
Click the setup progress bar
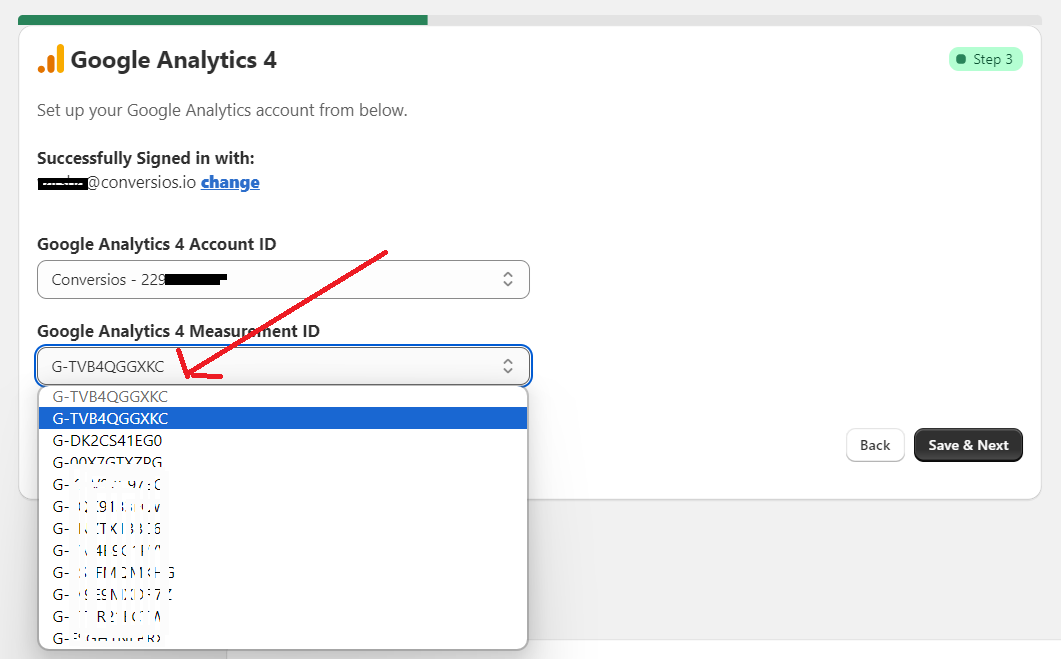[530, 20]
